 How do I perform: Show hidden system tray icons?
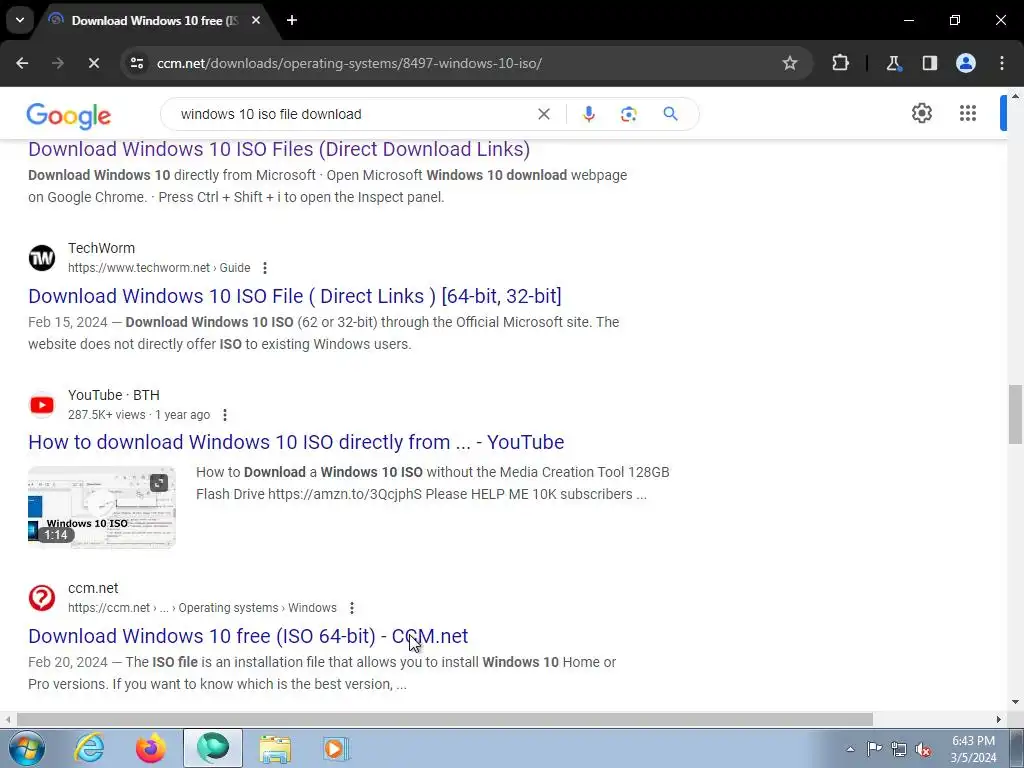850,749
